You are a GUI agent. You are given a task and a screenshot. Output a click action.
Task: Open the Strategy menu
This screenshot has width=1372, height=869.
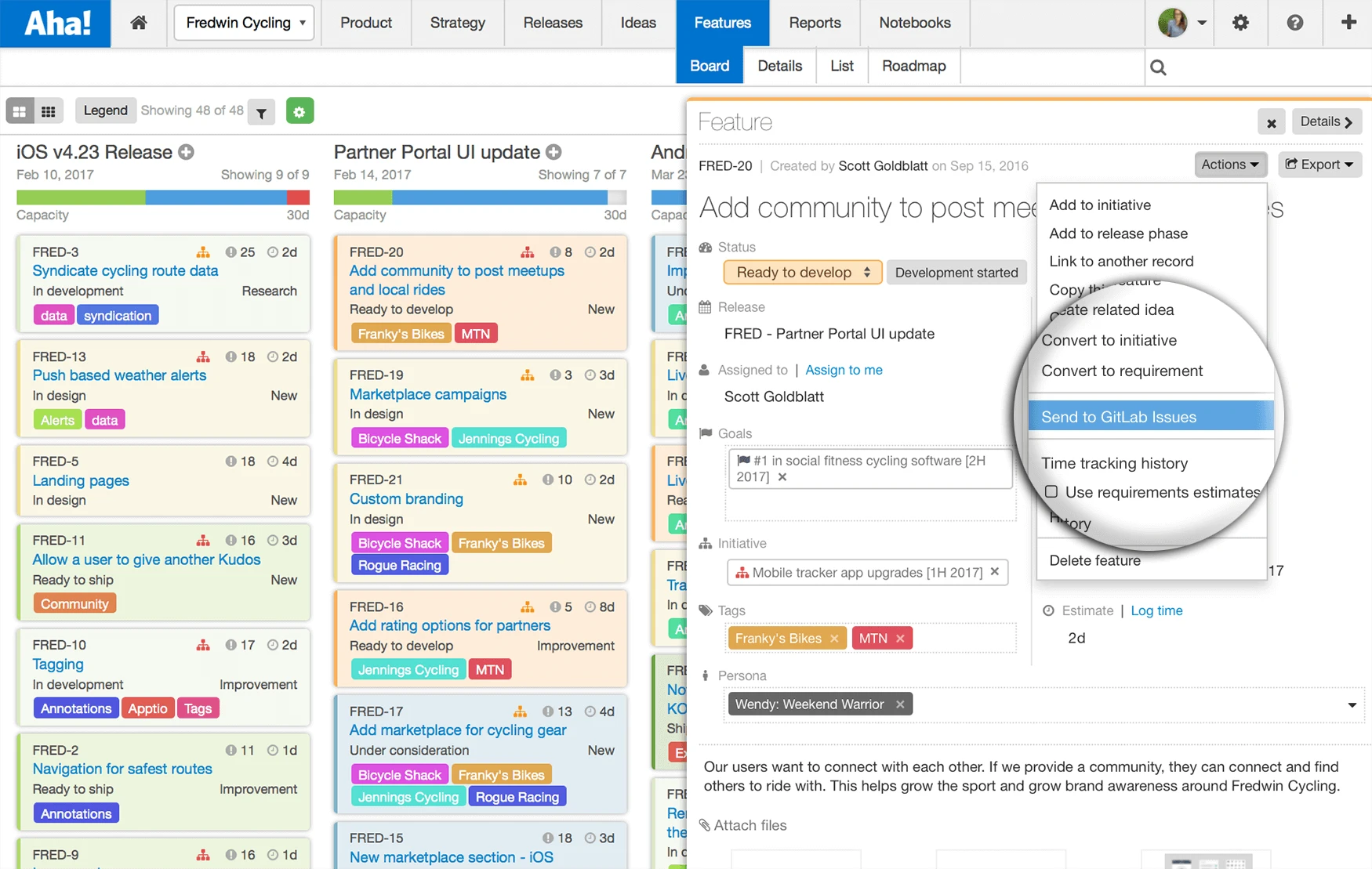point(458,23)
